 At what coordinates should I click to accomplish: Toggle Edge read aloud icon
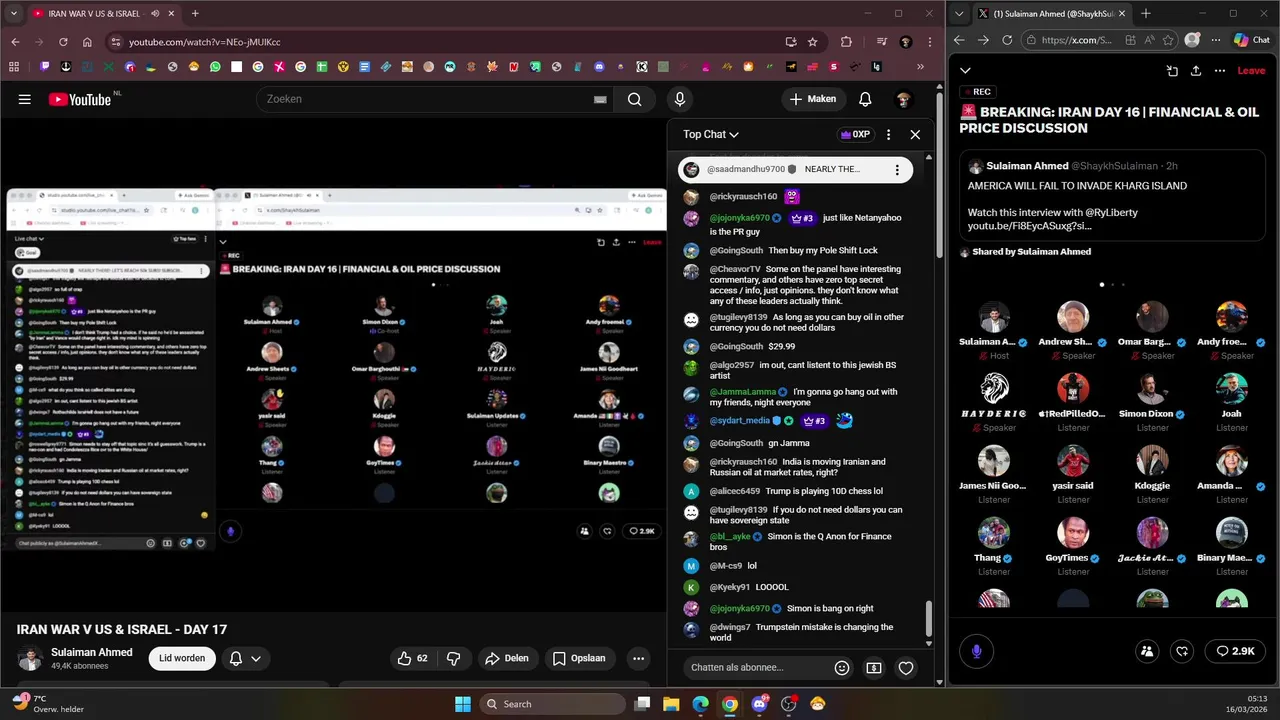point(1149,40)
